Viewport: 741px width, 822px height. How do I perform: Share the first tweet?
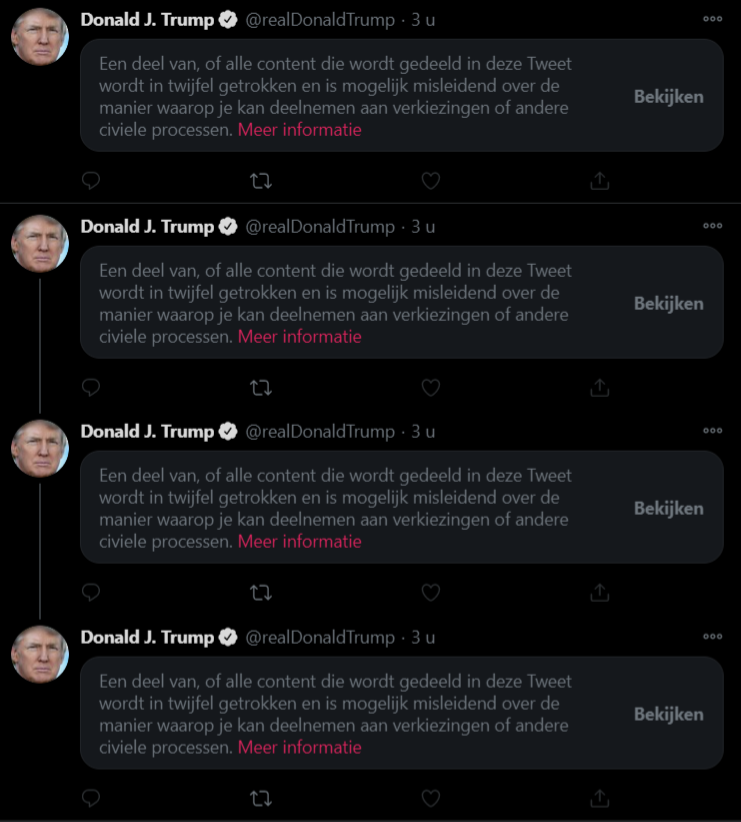(x=599, y=181)
